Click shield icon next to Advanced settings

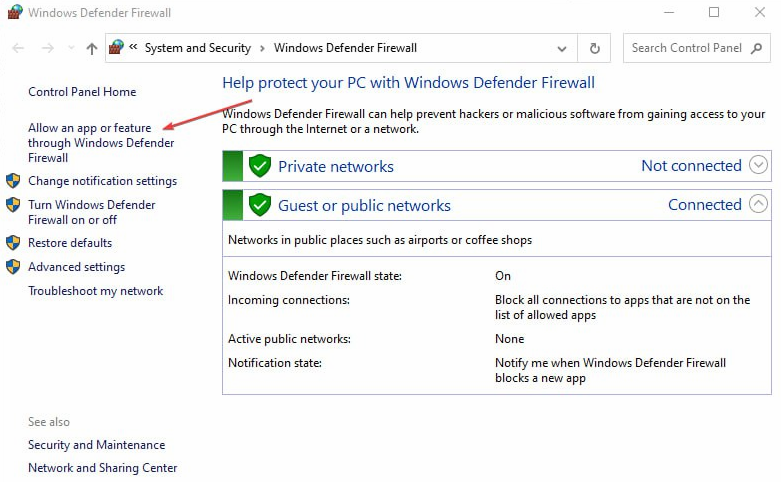tap(13, 267)
